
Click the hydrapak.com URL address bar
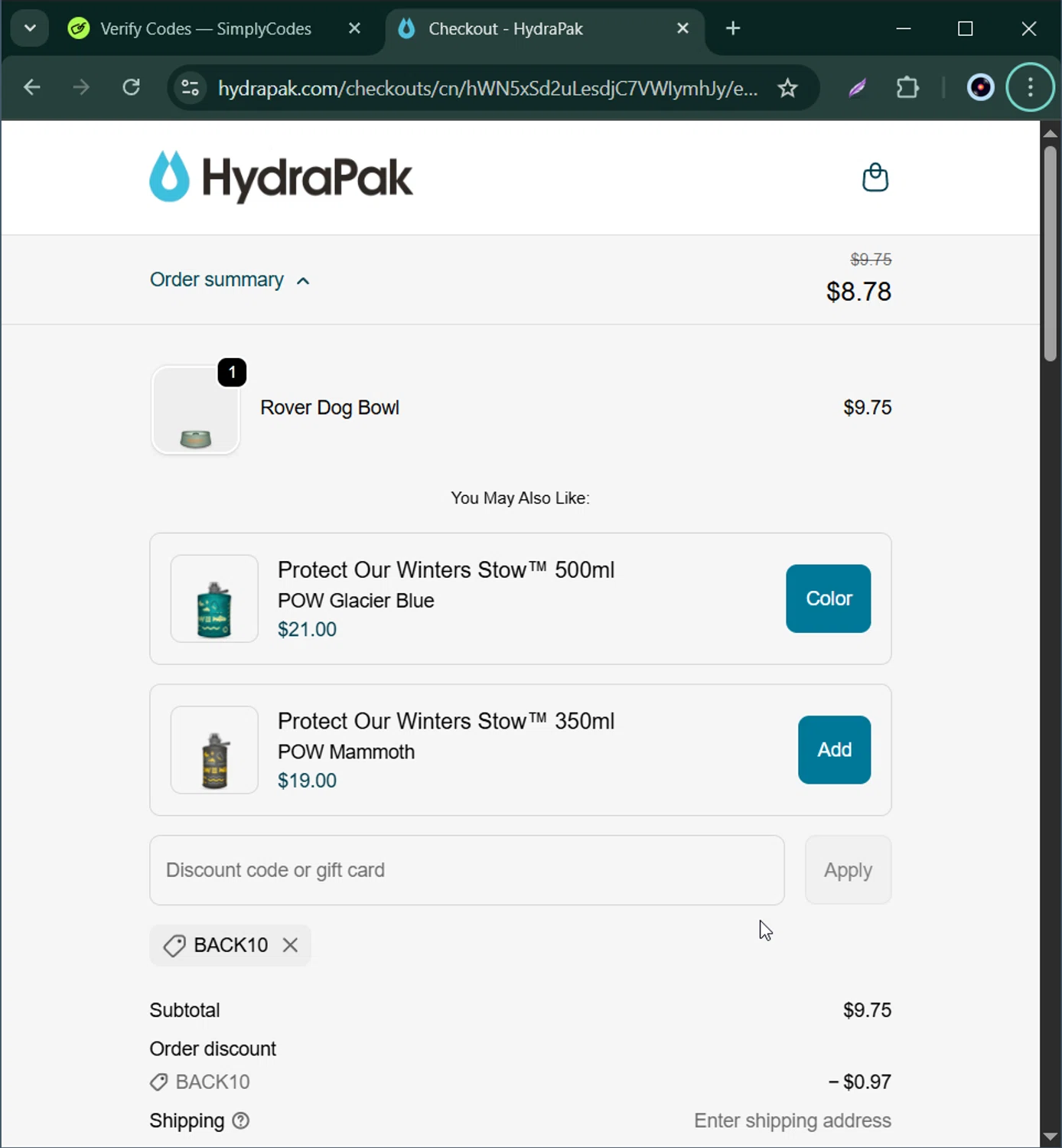tap(487, 89)
